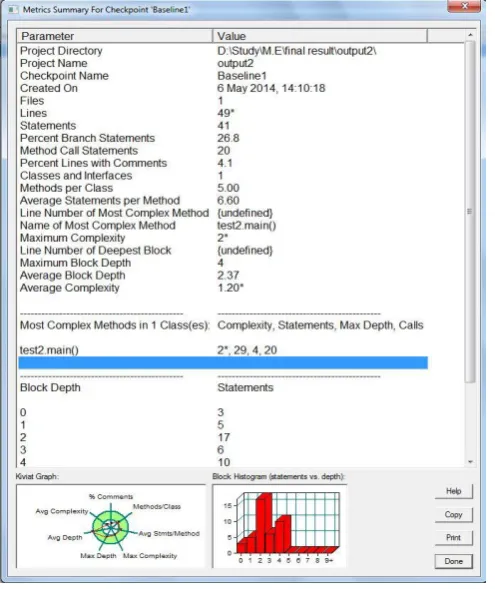Screen dimensions: 495x589
Task: Select the test2.main() method row
Action: pos(223,350)
